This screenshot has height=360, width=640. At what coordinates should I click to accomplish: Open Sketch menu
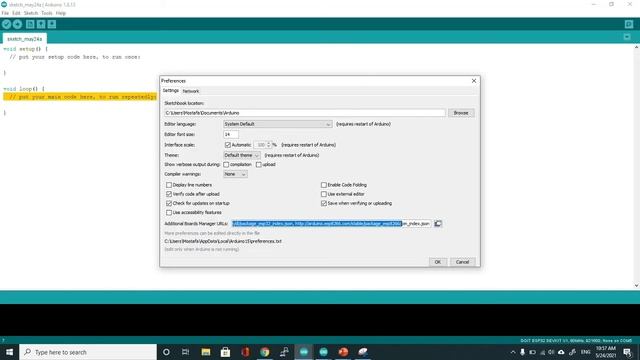click(x=31, y=13)
